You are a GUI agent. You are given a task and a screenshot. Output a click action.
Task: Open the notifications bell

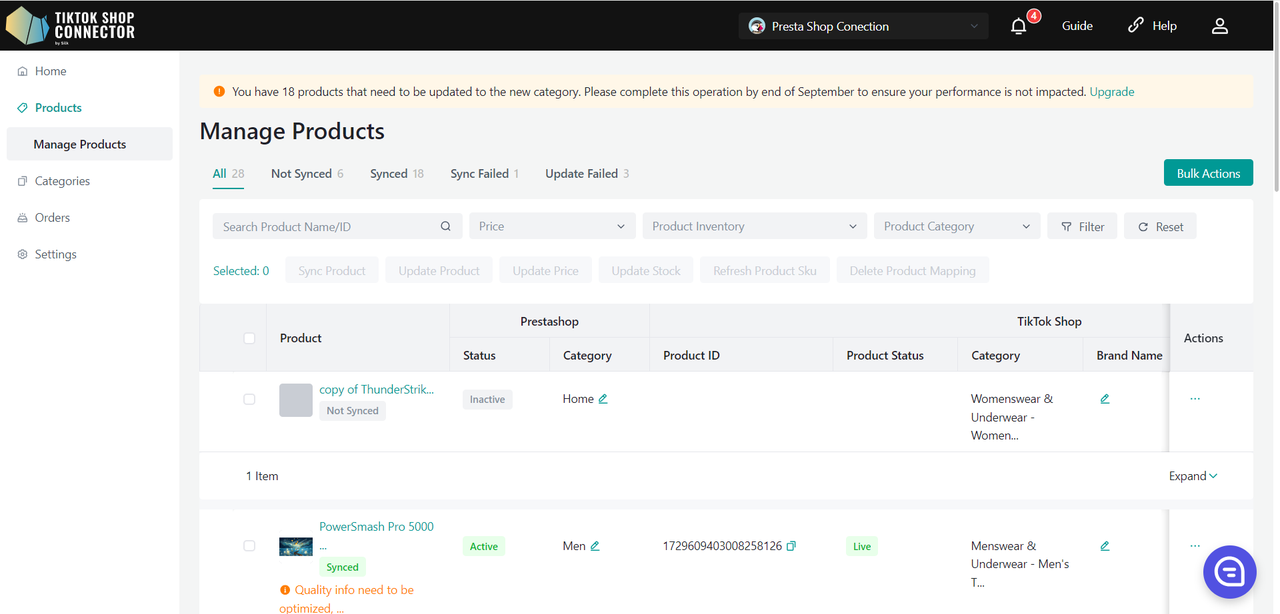tap(1019, 26)
